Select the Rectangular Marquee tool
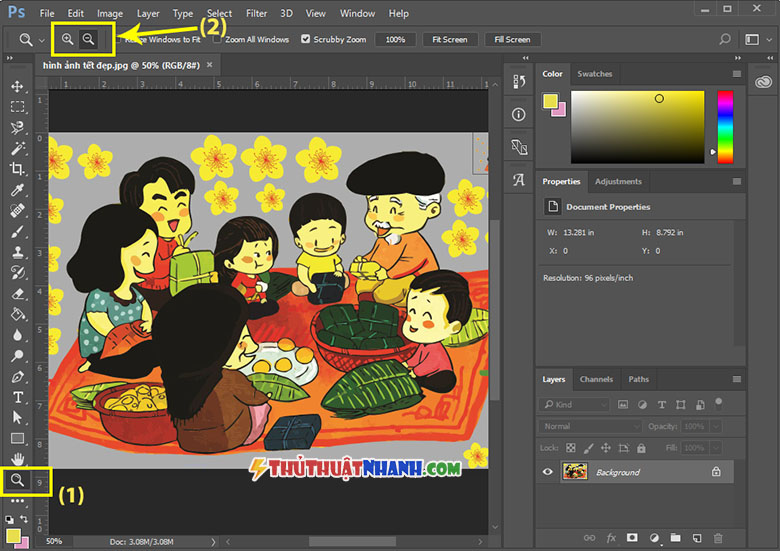 pyautogui.click(x=17, y=107)
